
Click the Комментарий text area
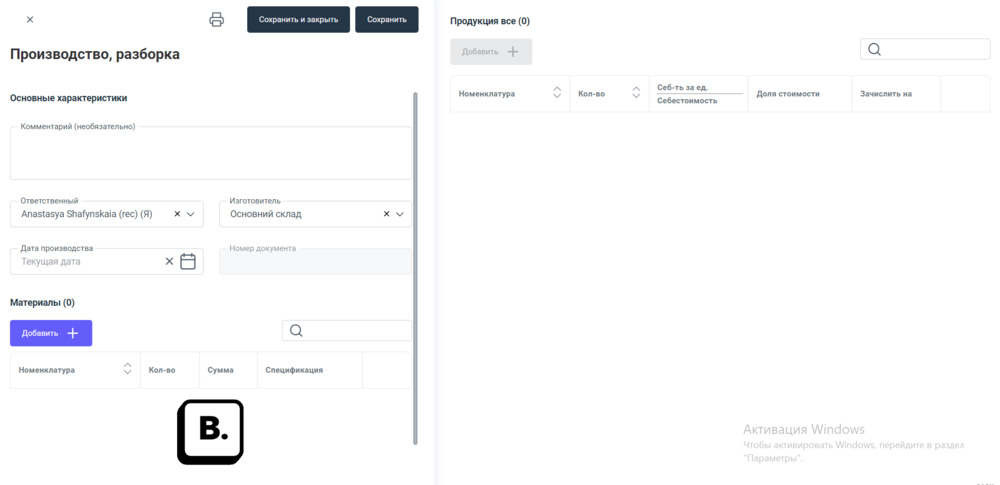(210, 155)
